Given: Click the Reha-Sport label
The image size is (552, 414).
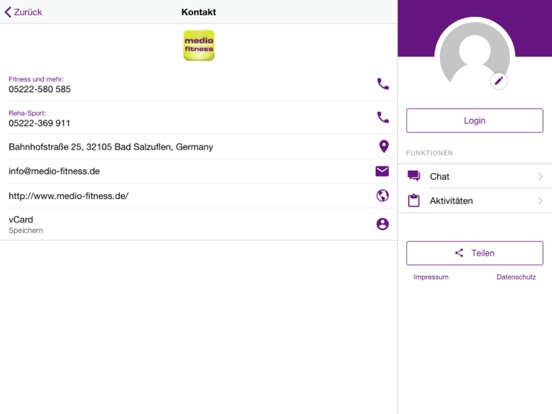Looking at the screenshot, I should pos(27,113).
